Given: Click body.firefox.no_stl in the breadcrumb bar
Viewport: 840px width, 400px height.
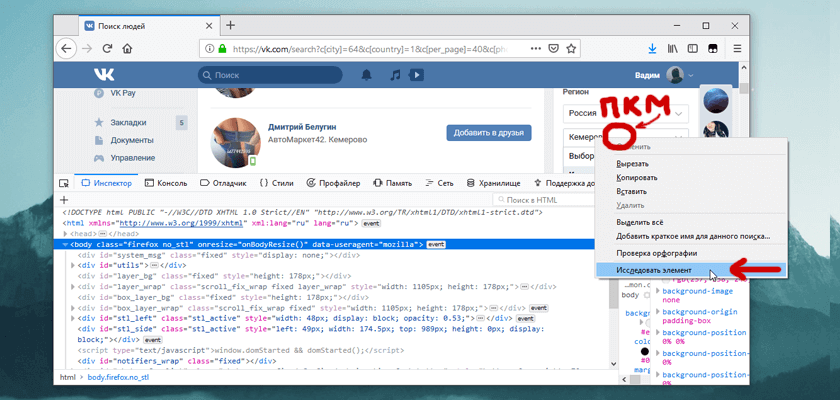Looking at the screenshot, I should 118,377.
